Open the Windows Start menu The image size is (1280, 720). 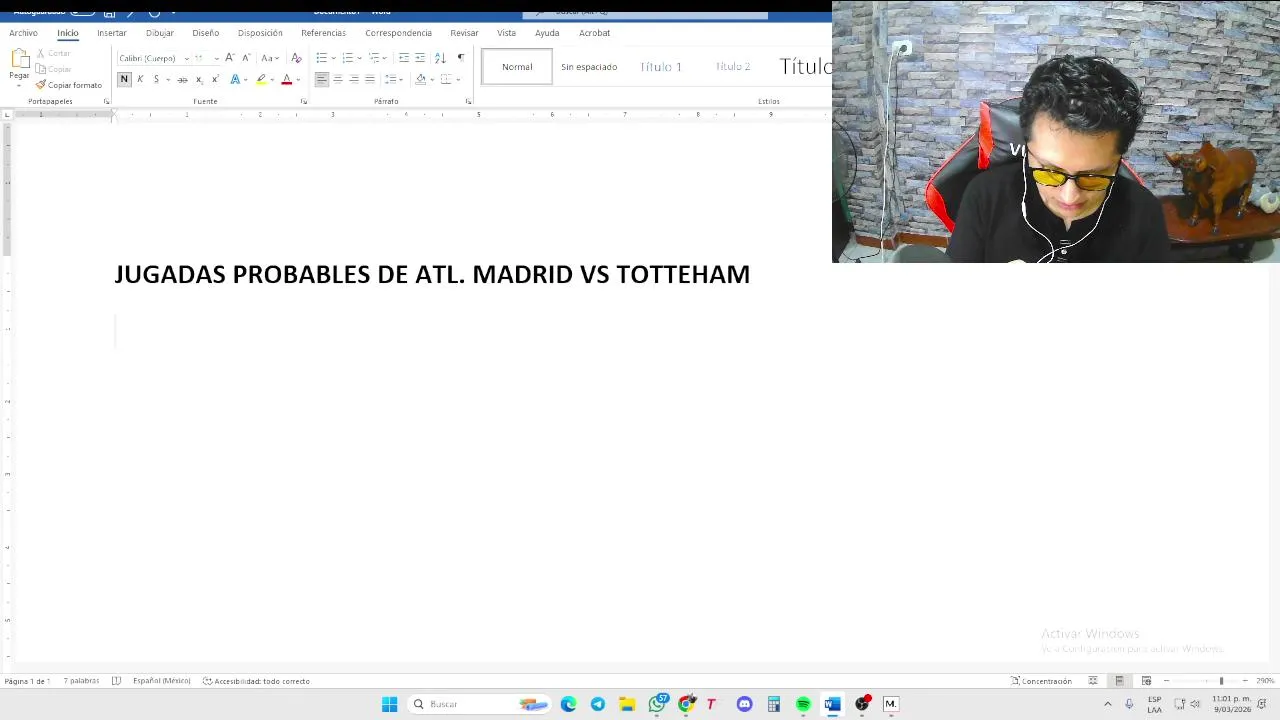[389, 704]
